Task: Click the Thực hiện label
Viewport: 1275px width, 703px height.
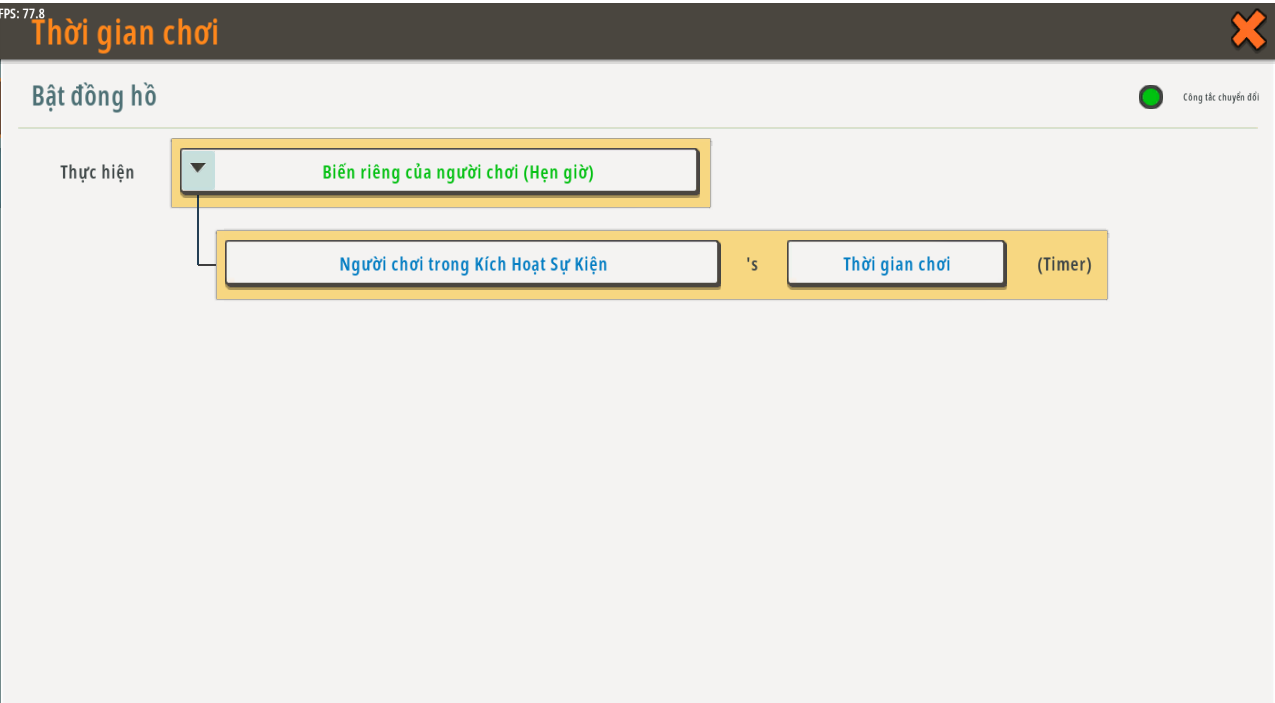Action: pos(97,172)
